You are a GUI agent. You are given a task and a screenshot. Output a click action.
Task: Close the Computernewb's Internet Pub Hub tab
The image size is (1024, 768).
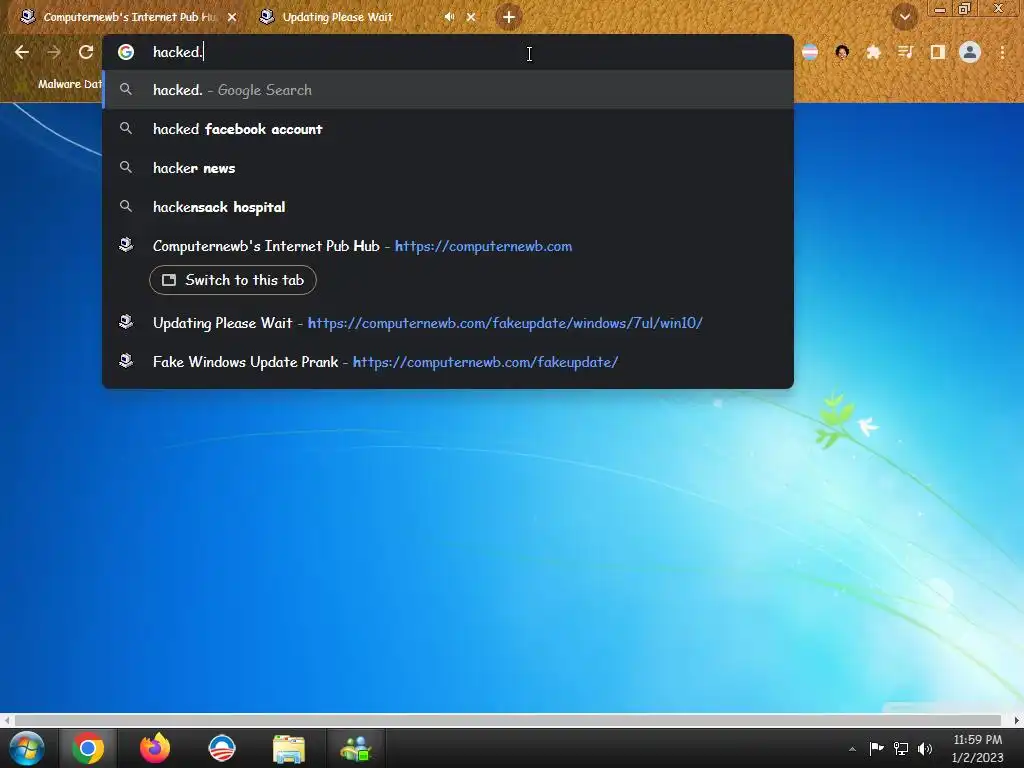[x=232, y=17]
